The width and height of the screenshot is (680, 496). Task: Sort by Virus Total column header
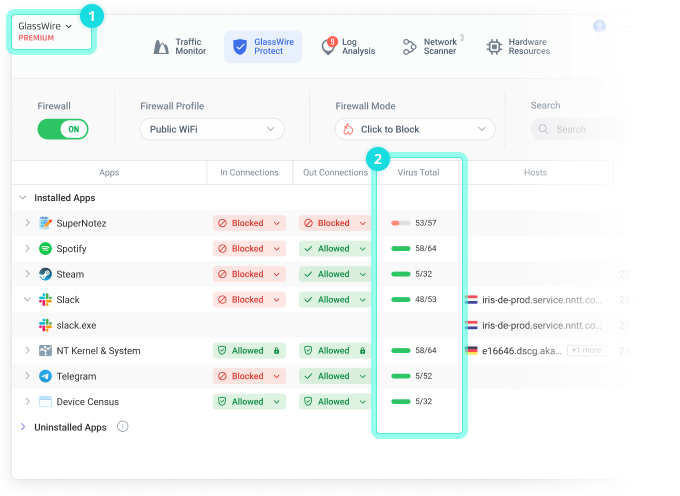click(x=418, y=173)
